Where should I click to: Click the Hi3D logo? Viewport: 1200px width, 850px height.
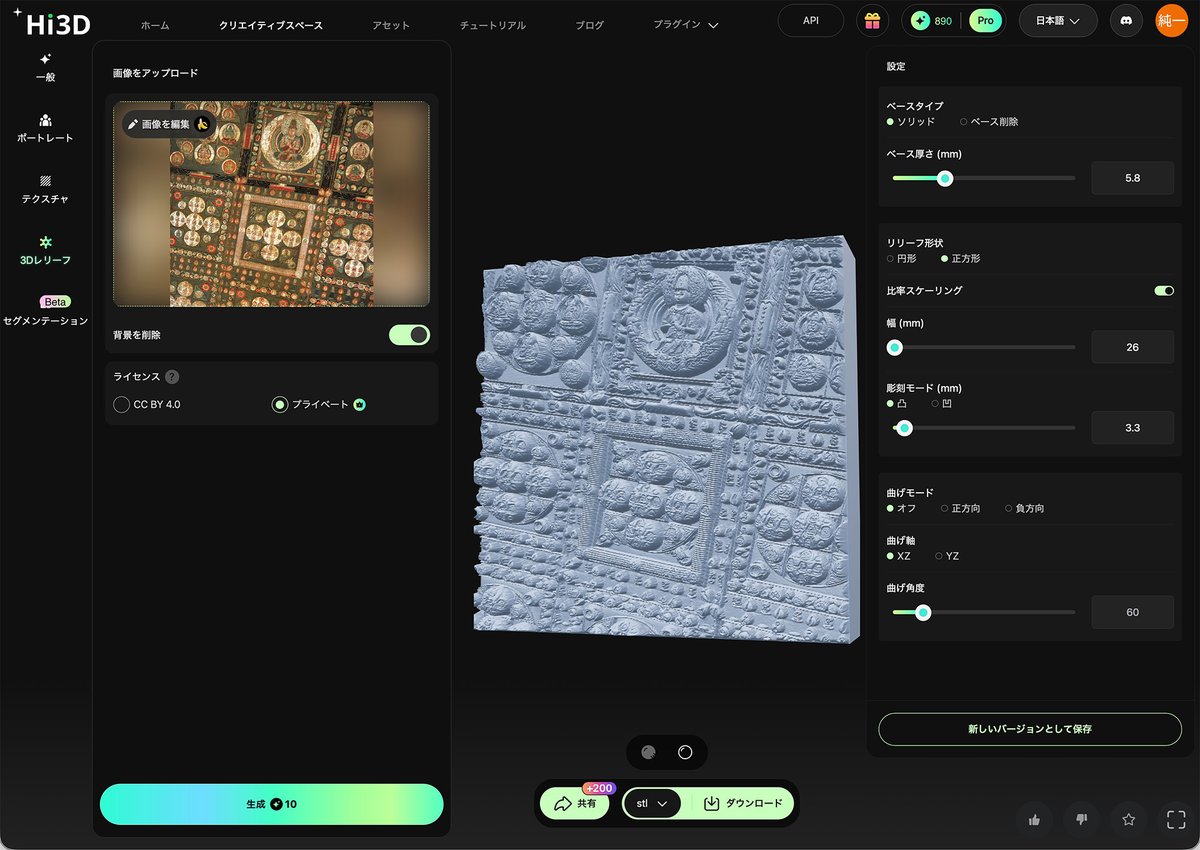(x=51, y=21)
